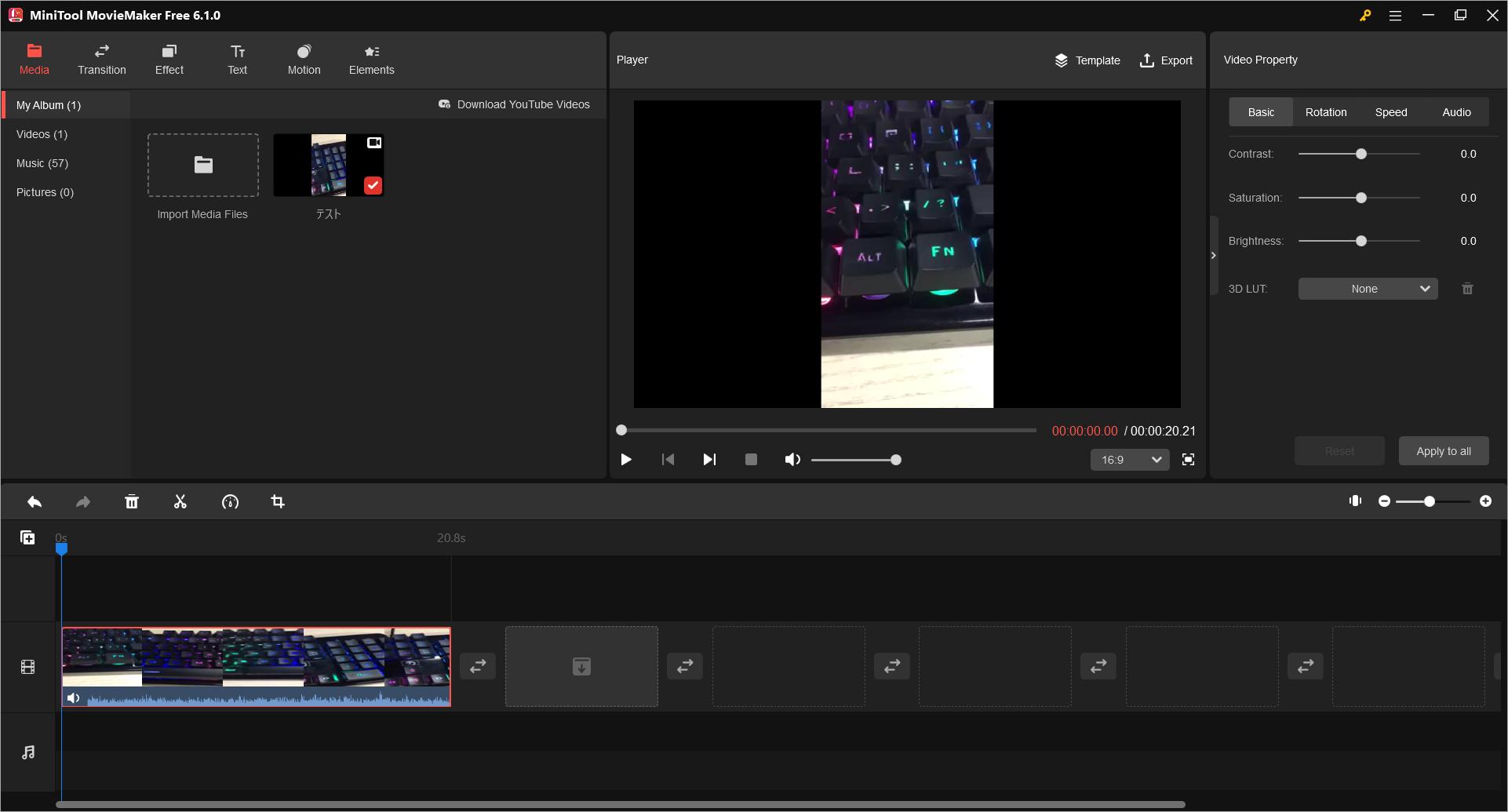Click the Reset button

point(1339,451)
